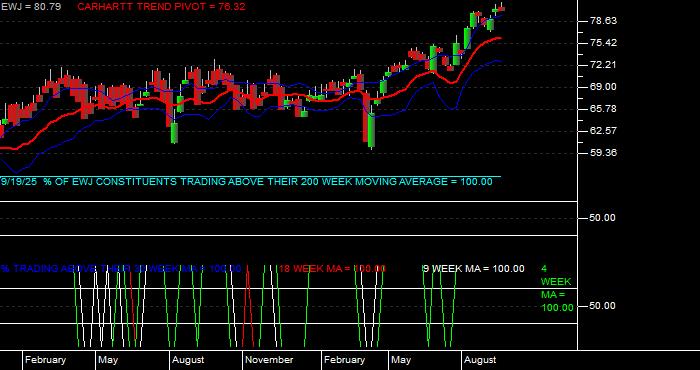
Task: Click the 9 WEEK MA = 100.00 label
Action: (474, 269)
